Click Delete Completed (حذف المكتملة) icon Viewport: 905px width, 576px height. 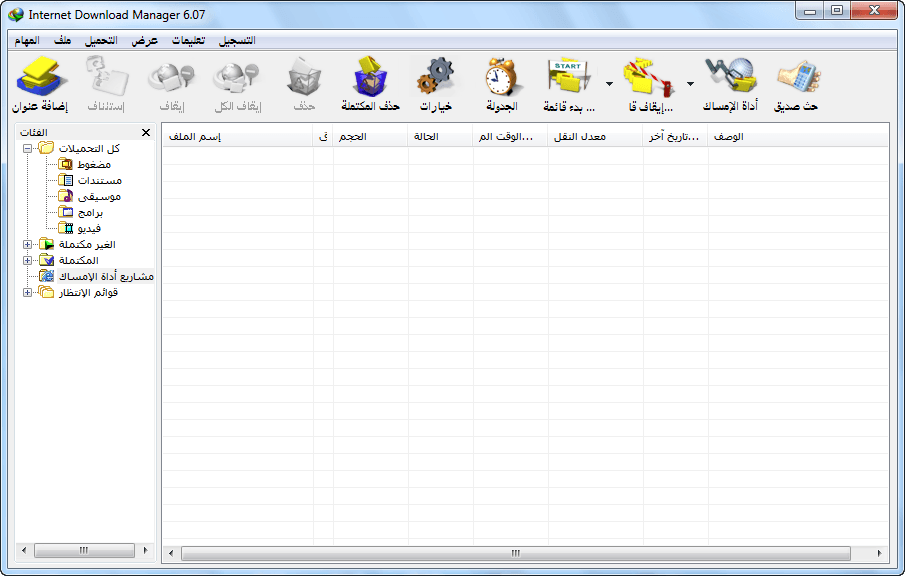pyautogui.click(x=370, y=77)
